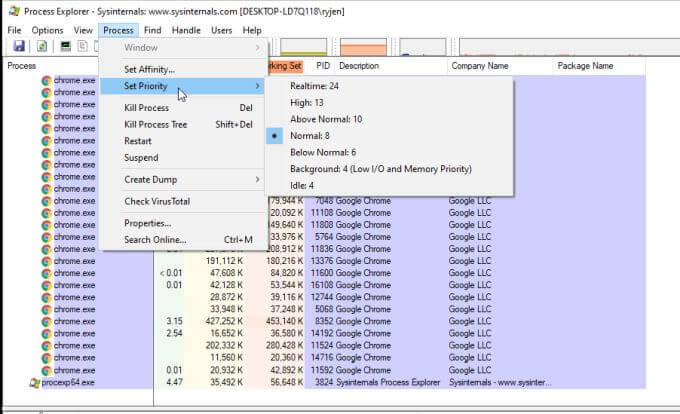
Task: Click the Chrome icon in the PID 11524 row
Action: 46,346
